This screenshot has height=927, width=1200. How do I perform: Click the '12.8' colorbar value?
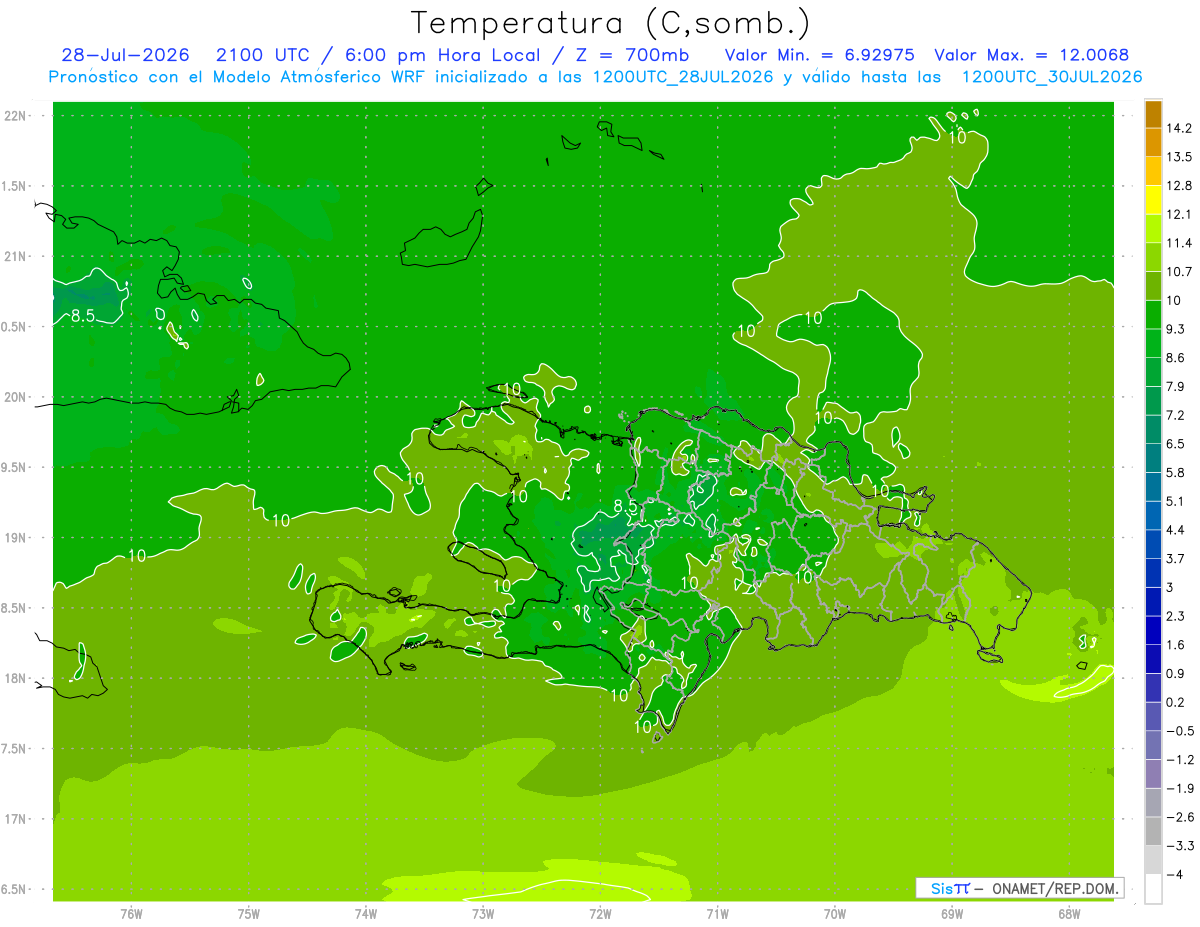[1179, 186]
